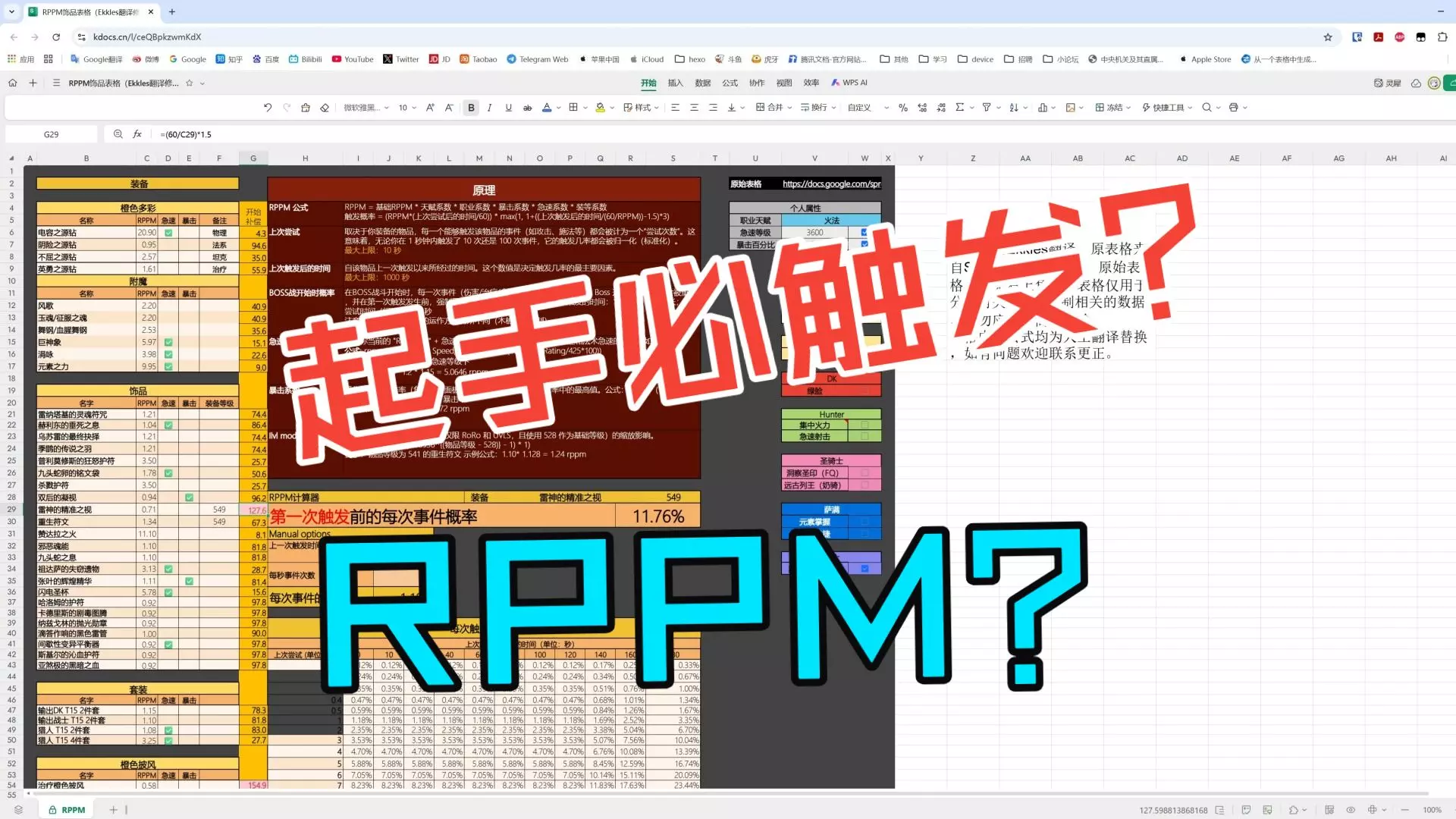Select the clear format eraser icon
The image size is (1456, 819).
[x=325, y=108]
